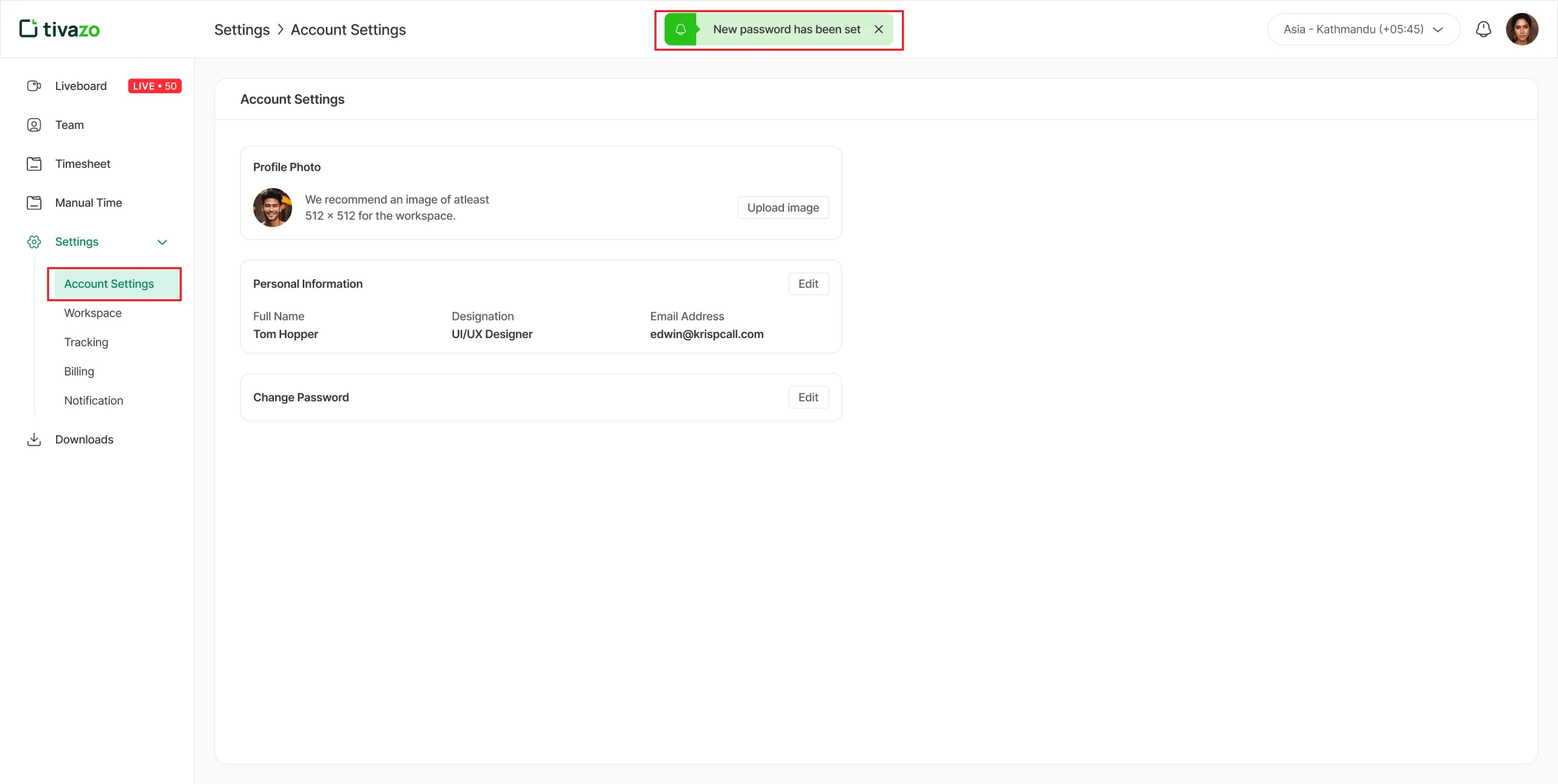
Task: Open the Asia - Kathmandu timezone dropdown
Action: pyautogui.click(x=1363, y=29)
